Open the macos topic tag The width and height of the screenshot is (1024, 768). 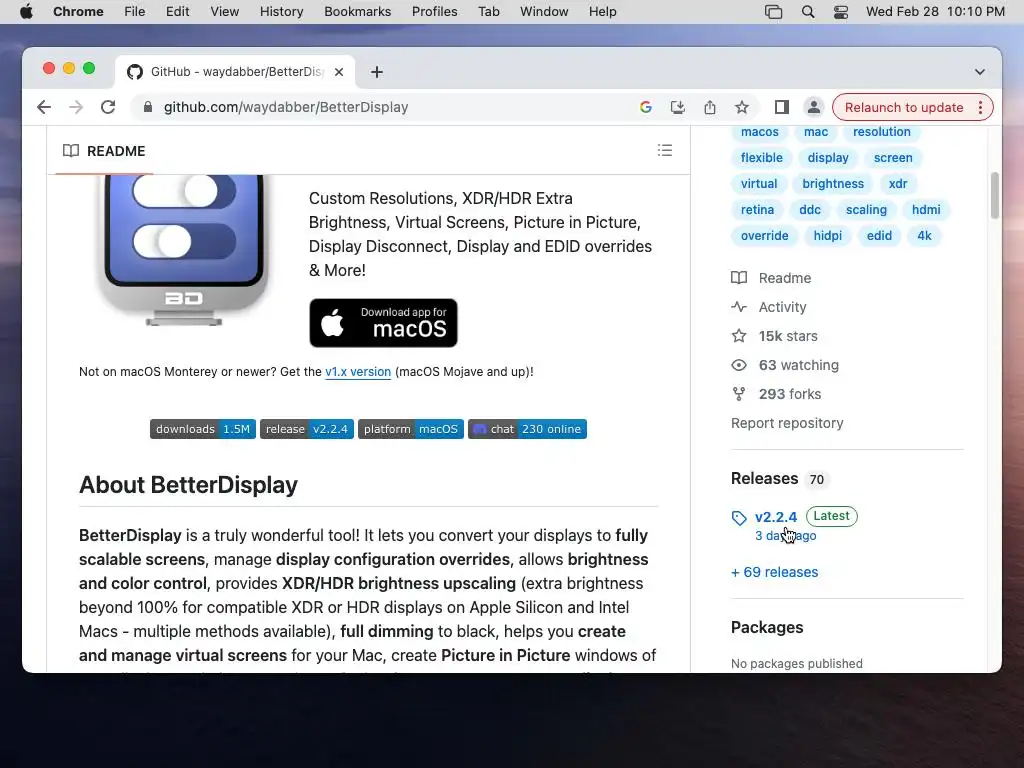coord(760,132)
